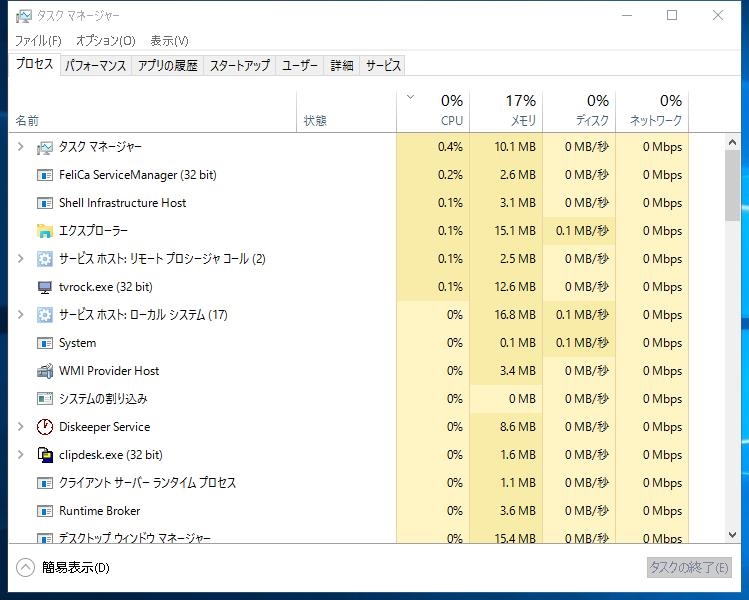Sort by the 状態 column header
The image size is (749, 600).
pyautogui.click(x=346, y=111)
